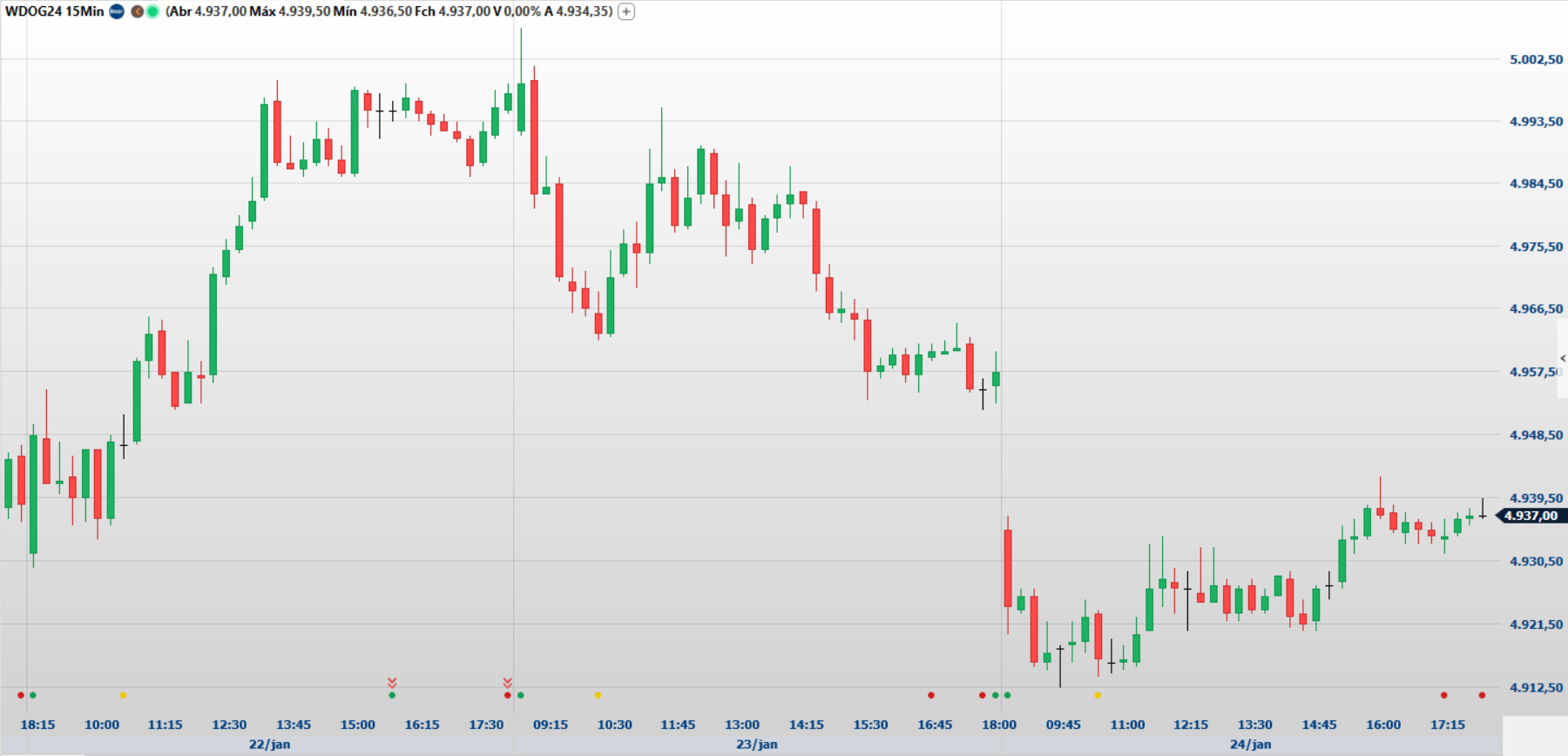
Task: Click the yellow event dot near 10:30
Action: pos(598,695)
